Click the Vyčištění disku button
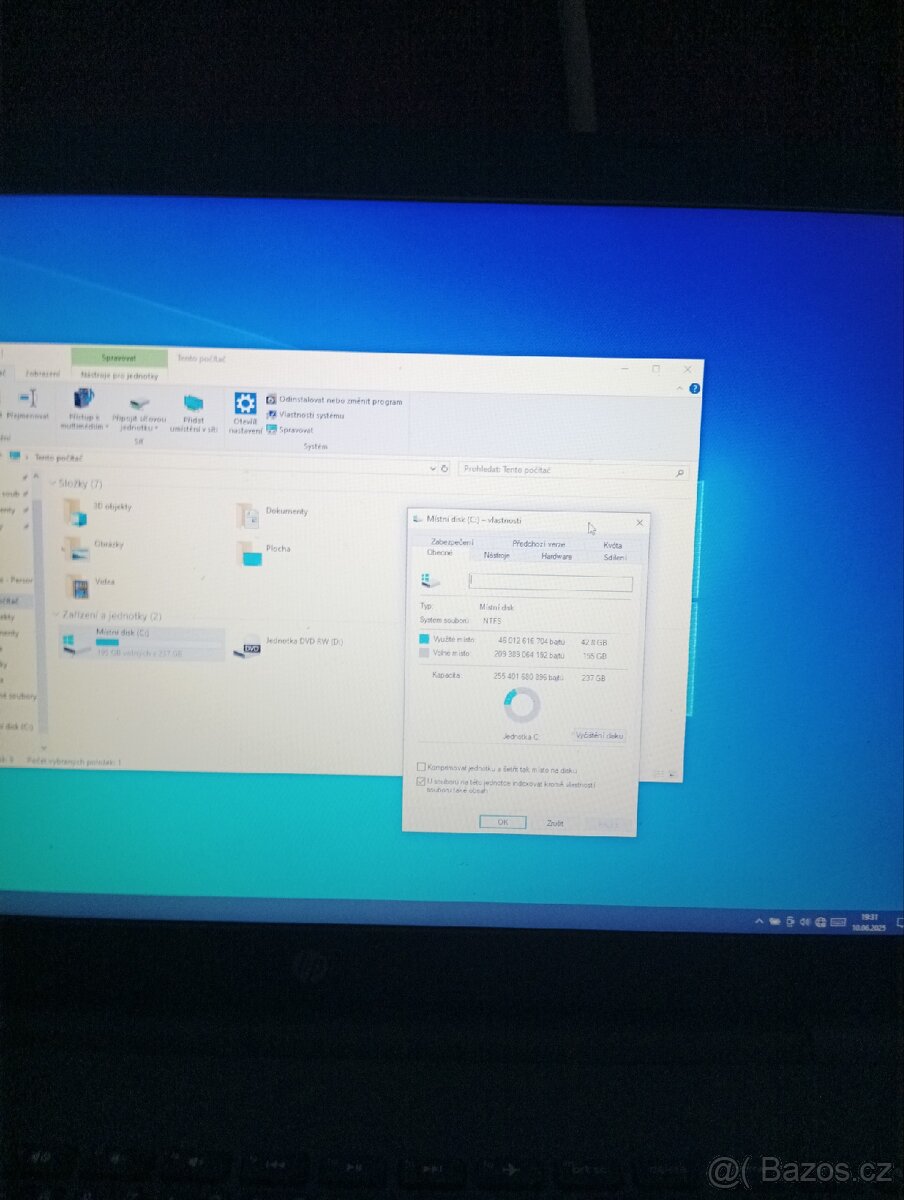This screenshot has height=1200, width=904. coord(599,735)
